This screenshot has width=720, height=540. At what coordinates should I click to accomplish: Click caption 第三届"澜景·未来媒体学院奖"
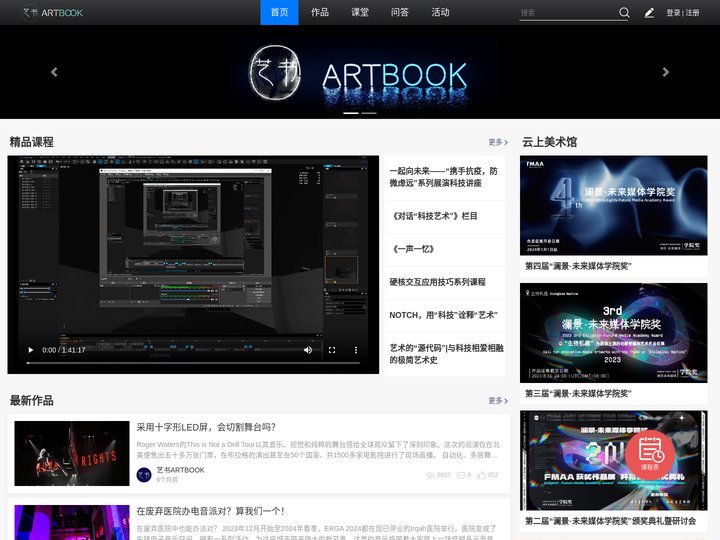[578, 394]
